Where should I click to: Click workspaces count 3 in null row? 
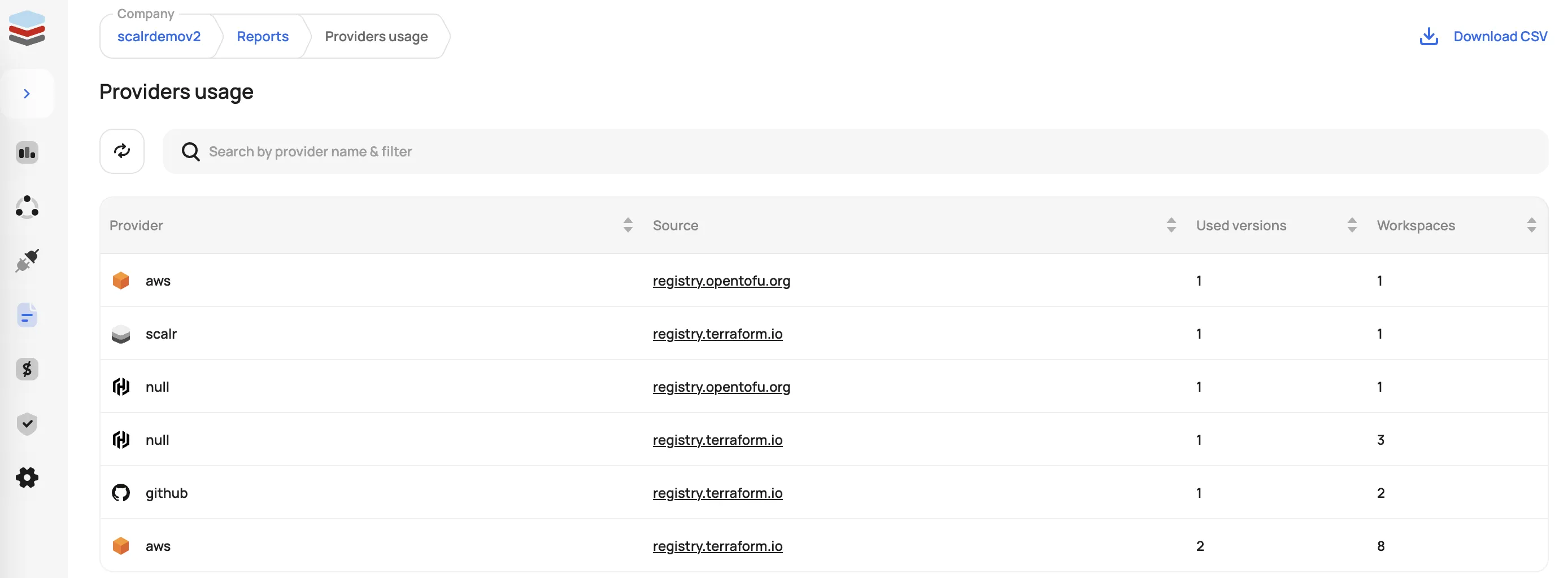pos(1380,440)
